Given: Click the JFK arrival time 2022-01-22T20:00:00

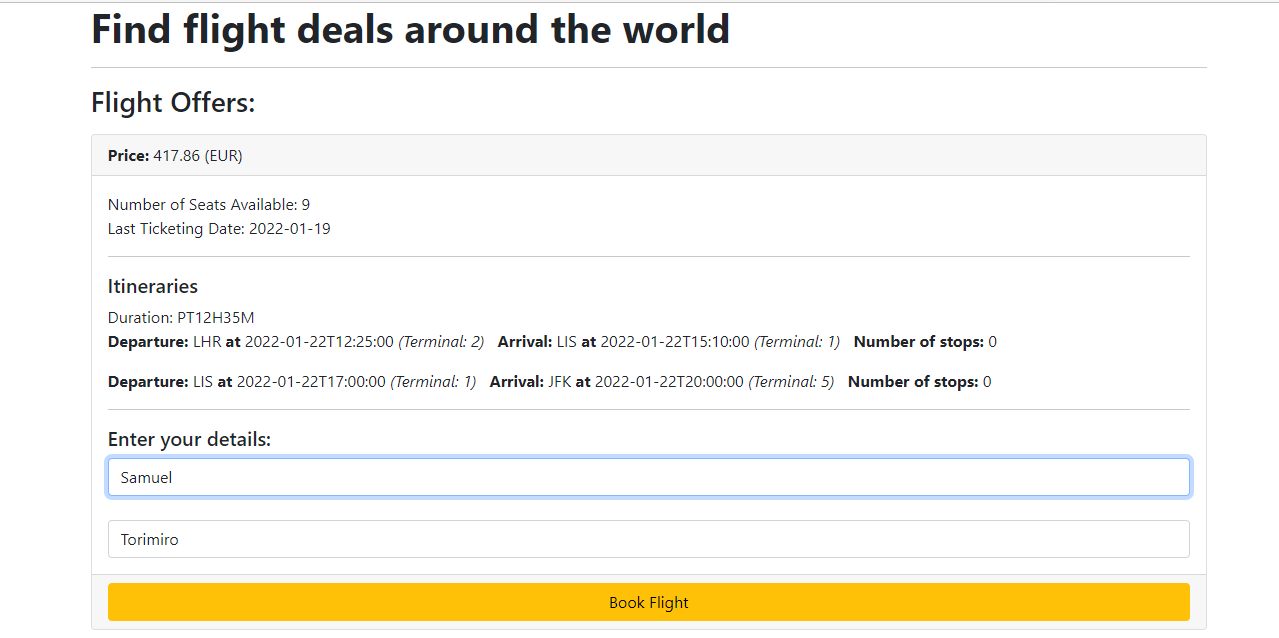Looking at the screenshot, I should 669,381.
